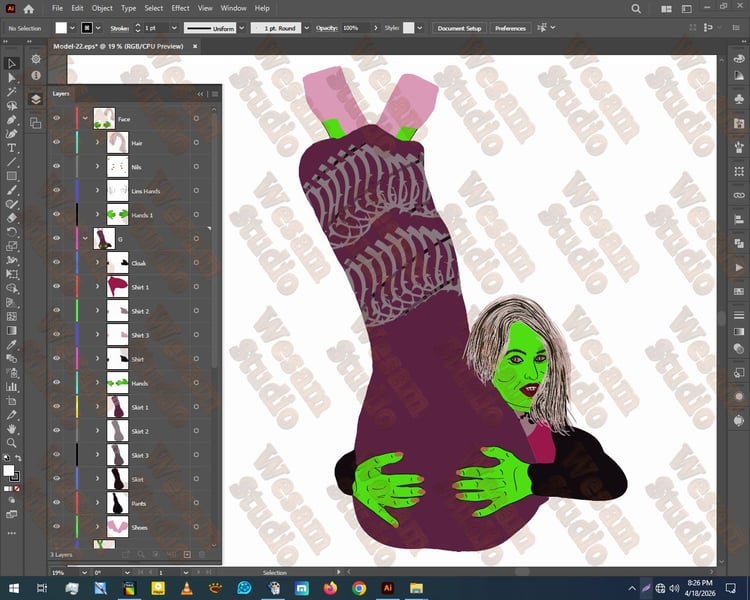This screenshot has width=750, height=600.
Task: Hide the Nils layer
Action: click(56, 166)
